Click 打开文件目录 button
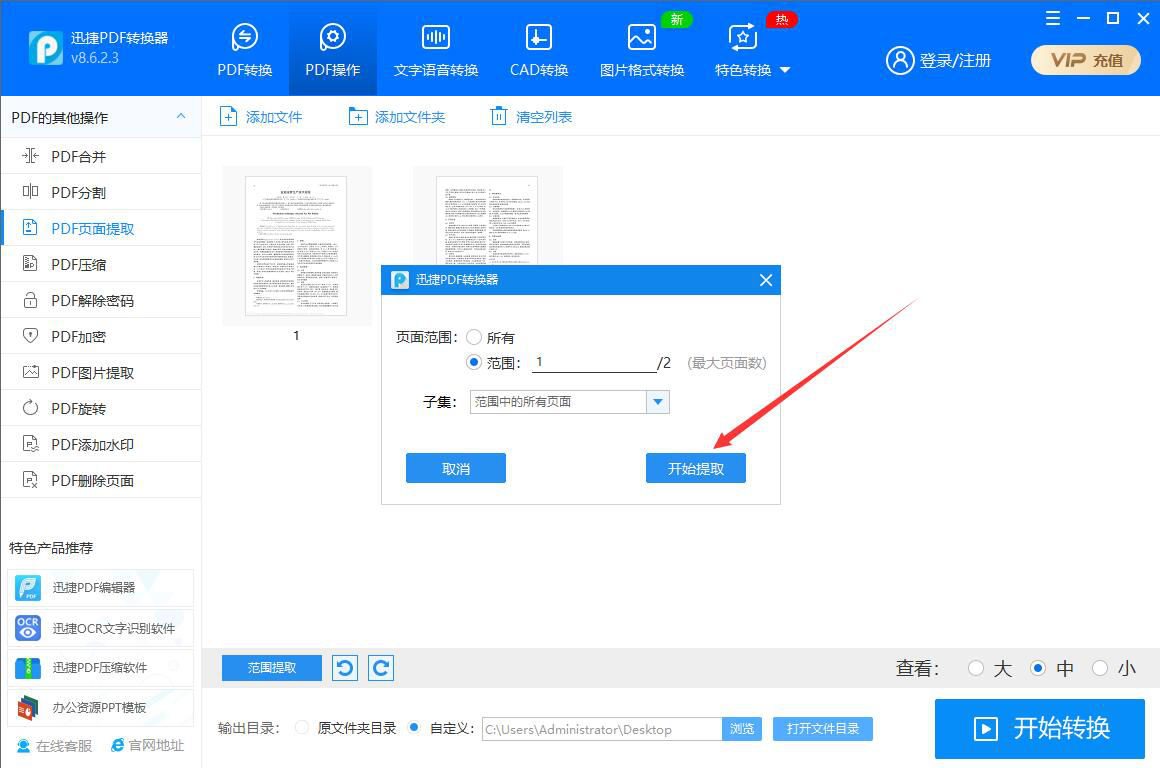Viewport: 1160px width, 768px height. click(x=823, y=729)
